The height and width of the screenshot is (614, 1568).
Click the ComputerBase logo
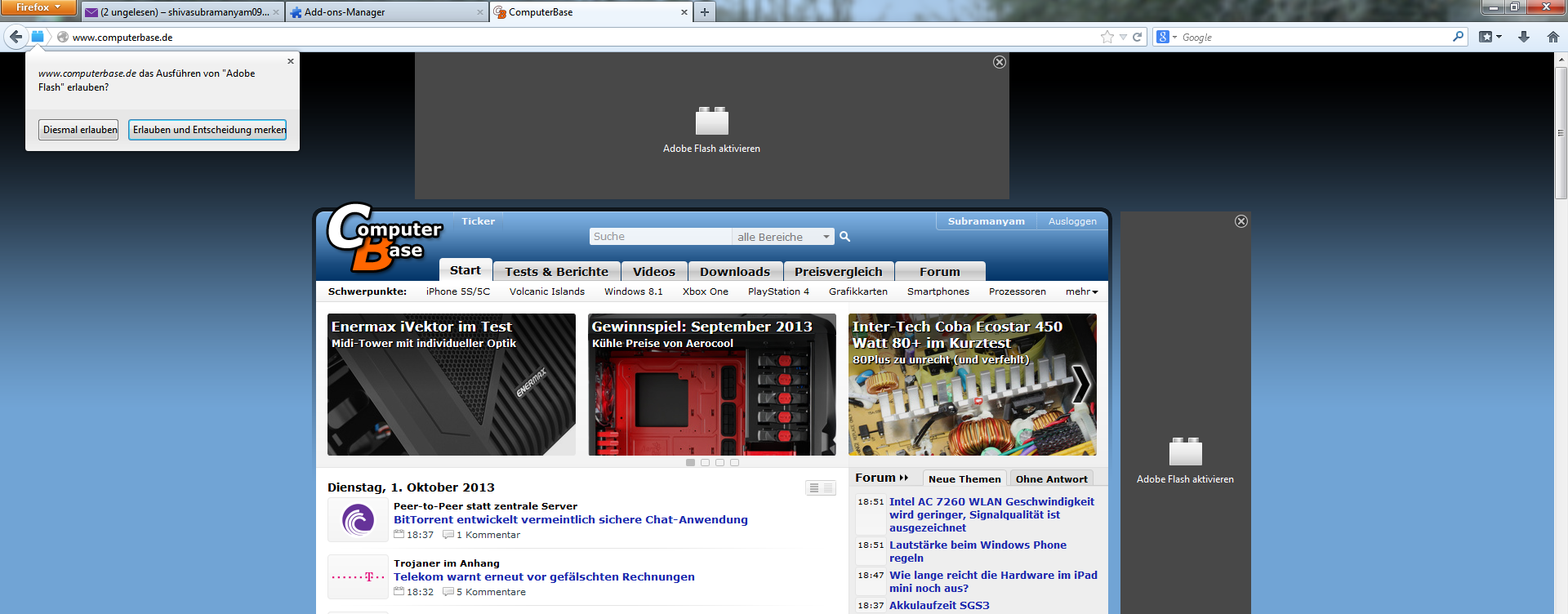coord(384,237)
